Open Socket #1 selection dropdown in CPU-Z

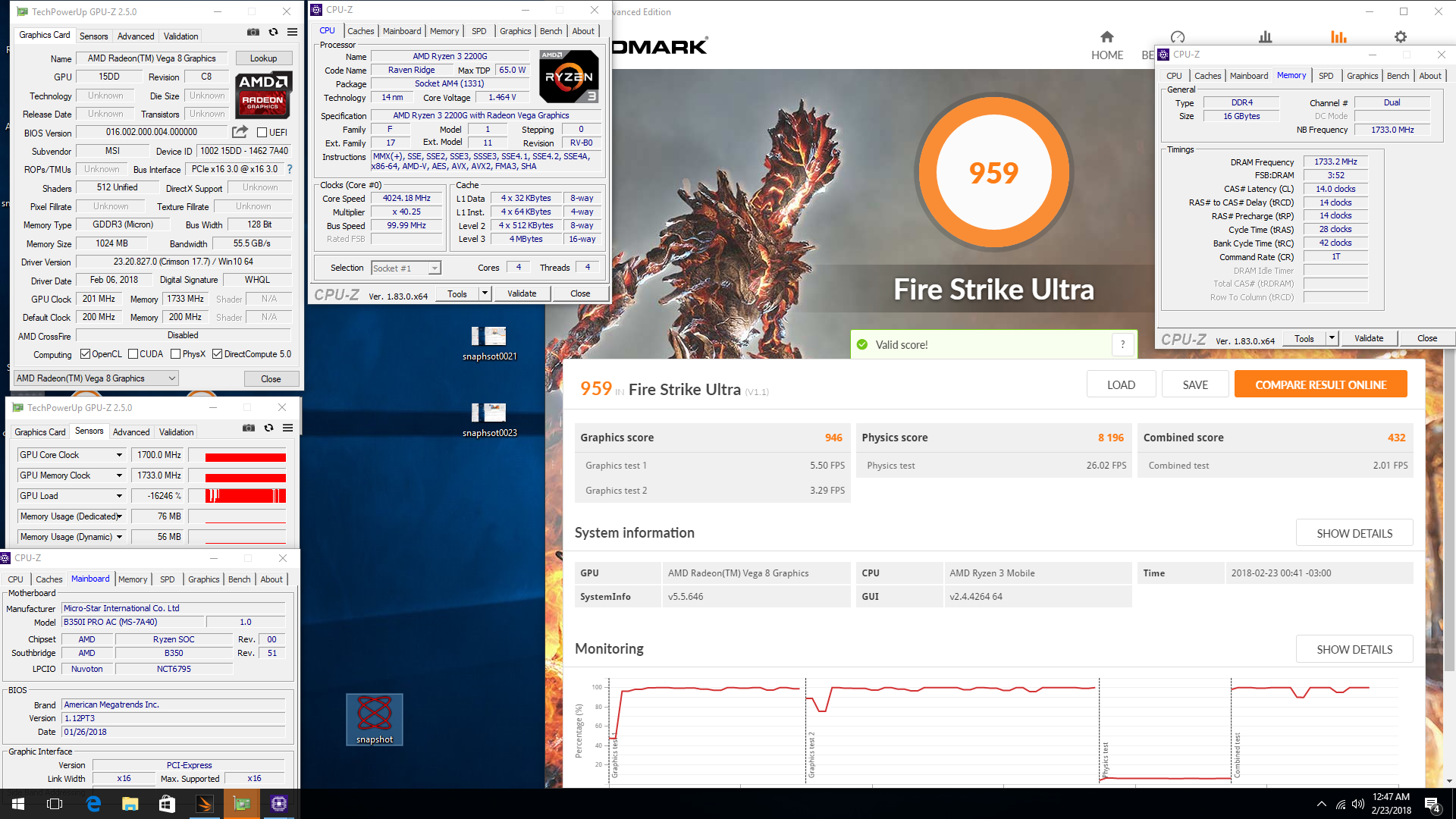point(406,268)
